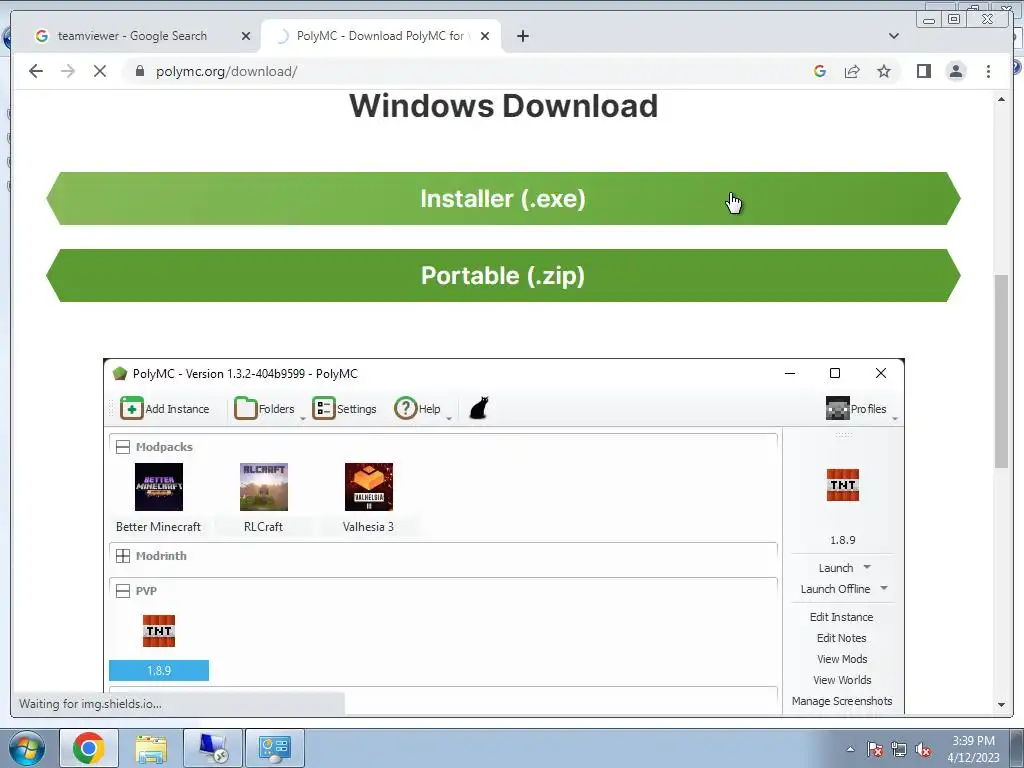The width and height of the screenshot is (1024, 768).
Task: Open the tab search dropdown chevron
Action: (x=893, y=36)
